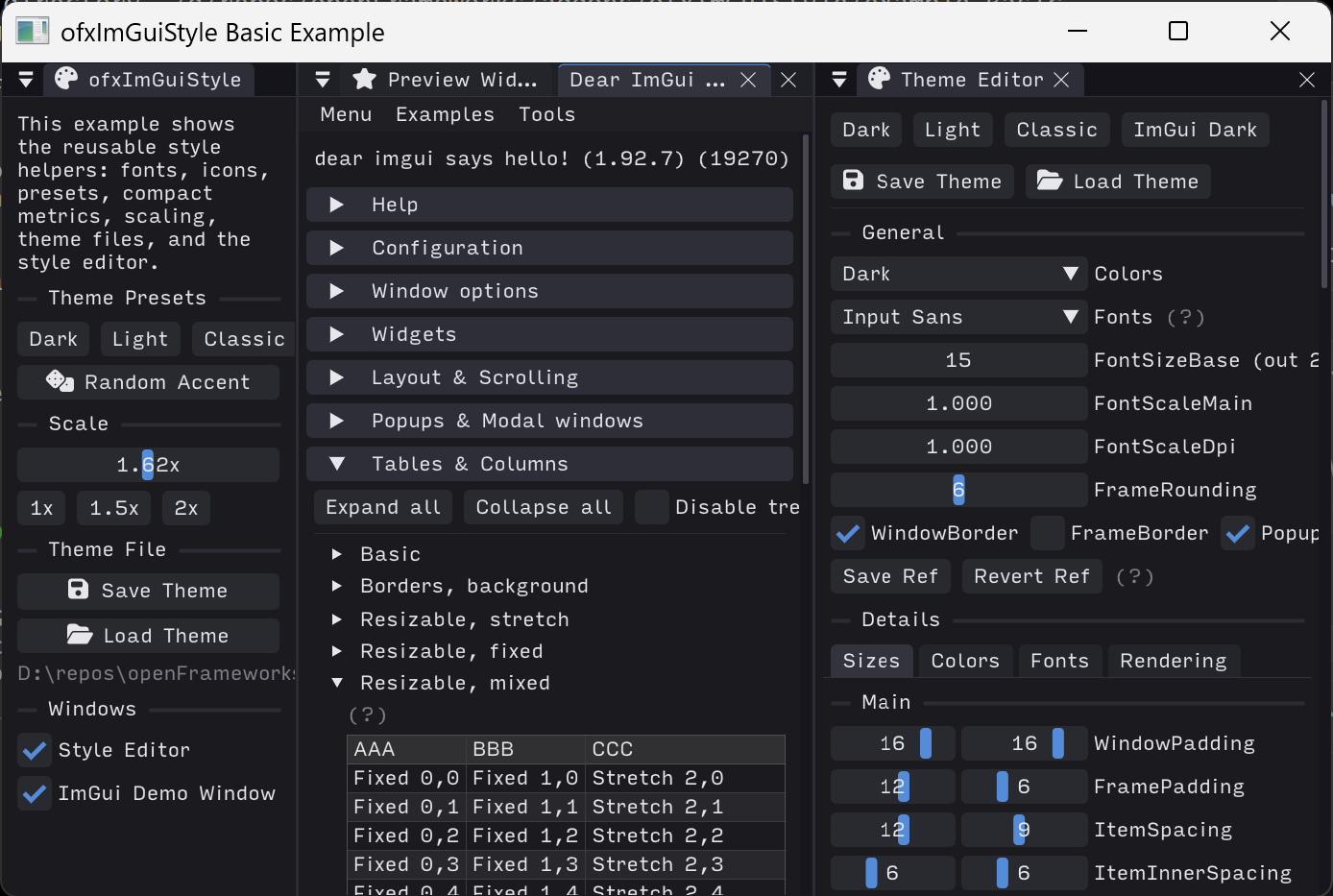This screenshot has height=896, width=1333.
Task: Set scale using the 1.5x button
Action: point(114,508)
